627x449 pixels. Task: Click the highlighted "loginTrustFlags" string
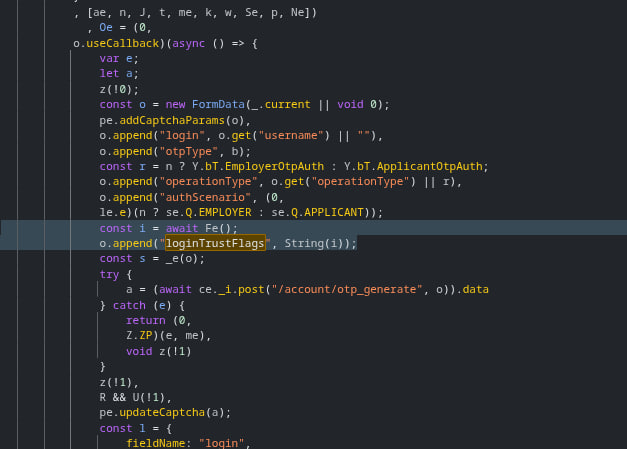(x=215, y=243)
